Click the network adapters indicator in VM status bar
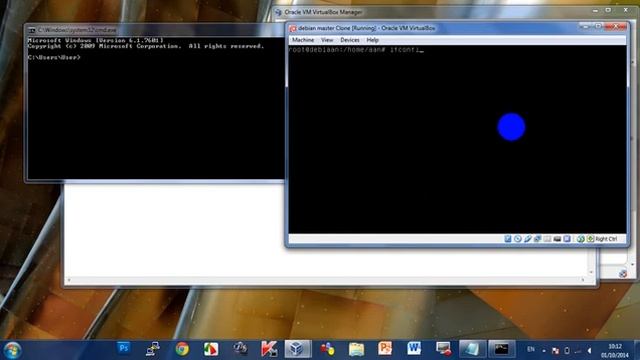 [x=538, y=239]
